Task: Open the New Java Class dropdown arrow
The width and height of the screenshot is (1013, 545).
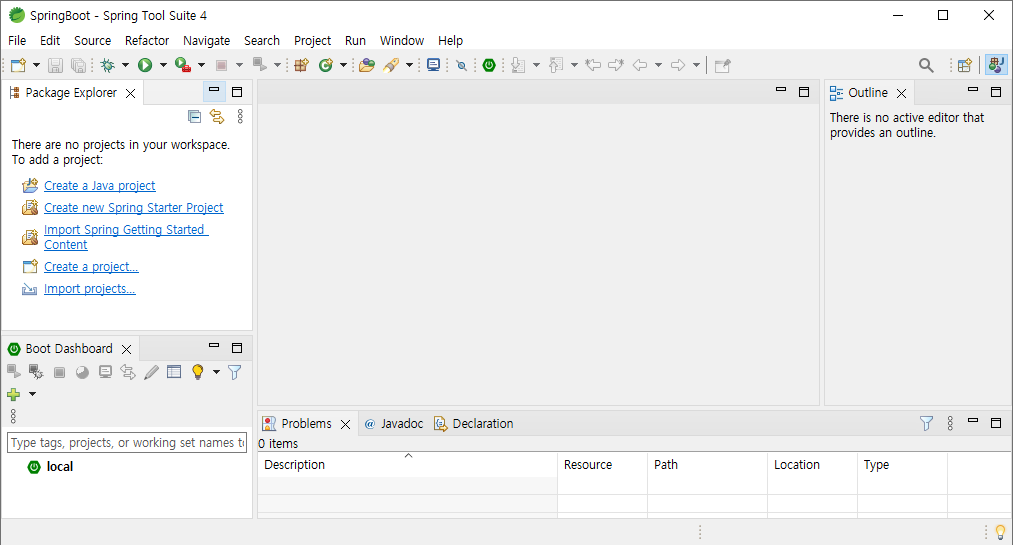Action: (x=343, y=65)
